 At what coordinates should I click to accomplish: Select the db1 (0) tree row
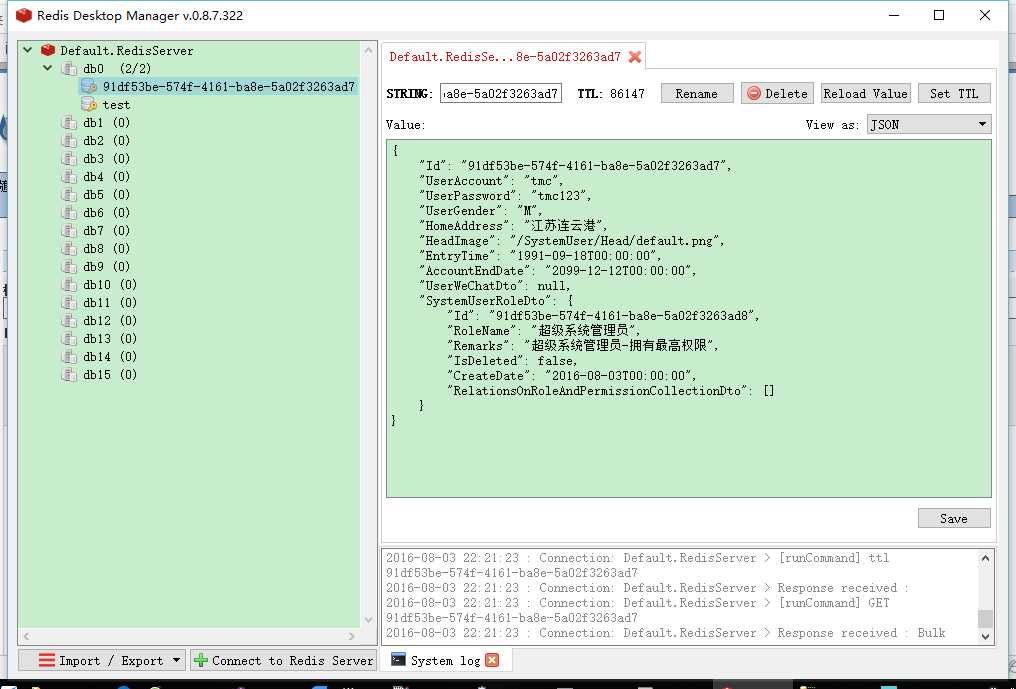point(106,123)
